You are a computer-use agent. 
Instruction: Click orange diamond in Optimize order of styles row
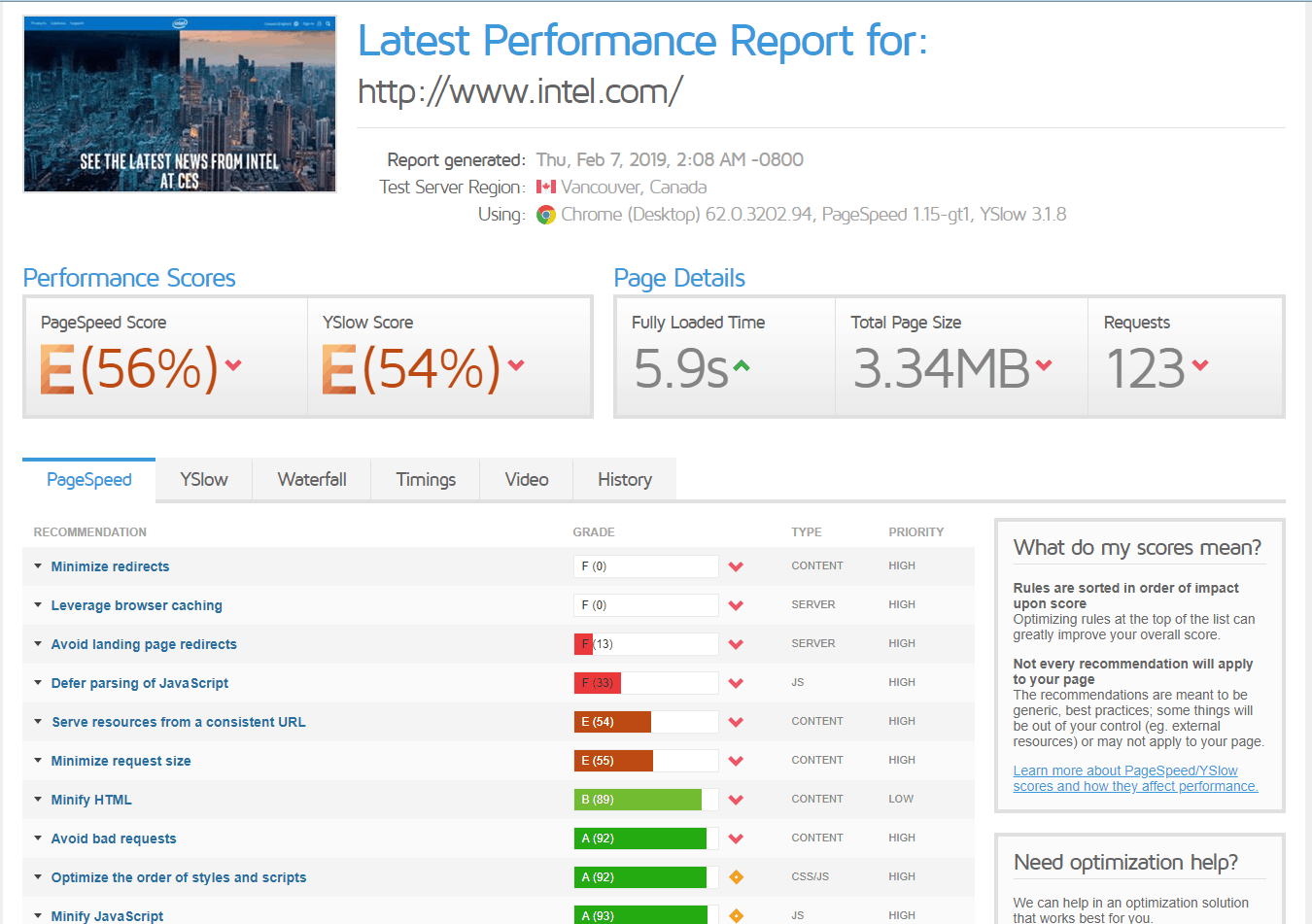(736, 877)
